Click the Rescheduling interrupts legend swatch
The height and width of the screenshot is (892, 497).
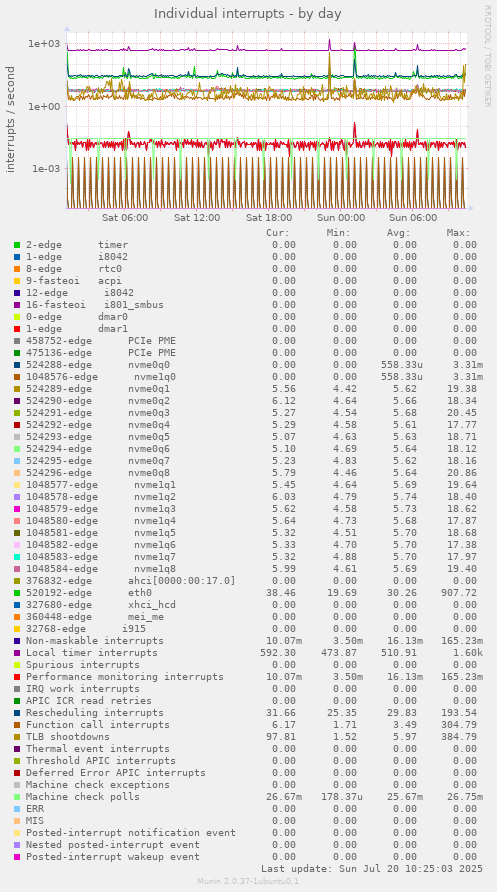tap(17, 713)
